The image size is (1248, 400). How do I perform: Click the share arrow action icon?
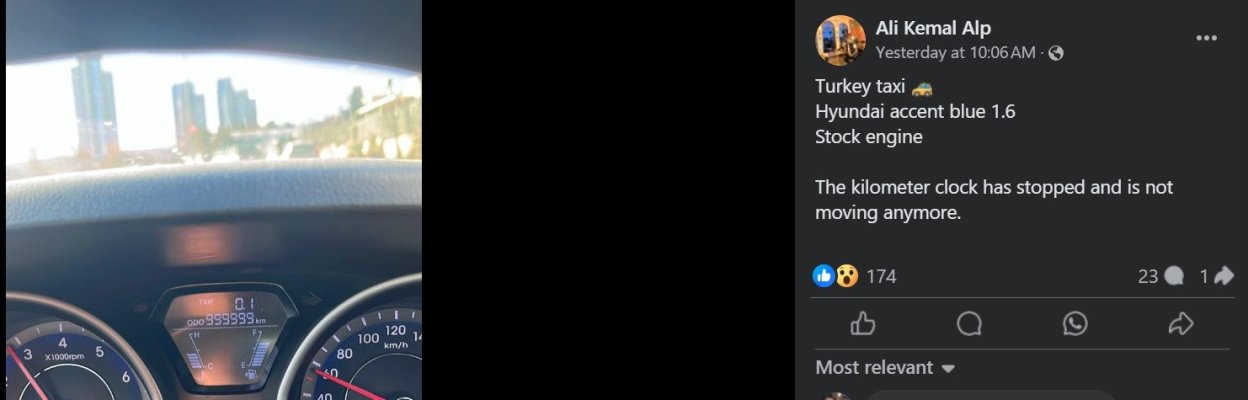pyautogui.click(x=1181, y=323)
